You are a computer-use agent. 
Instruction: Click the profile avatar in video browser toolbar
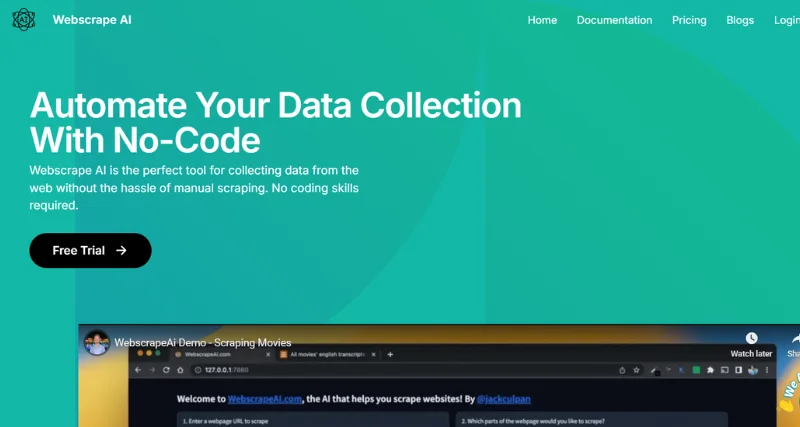[x=753, y=370]
